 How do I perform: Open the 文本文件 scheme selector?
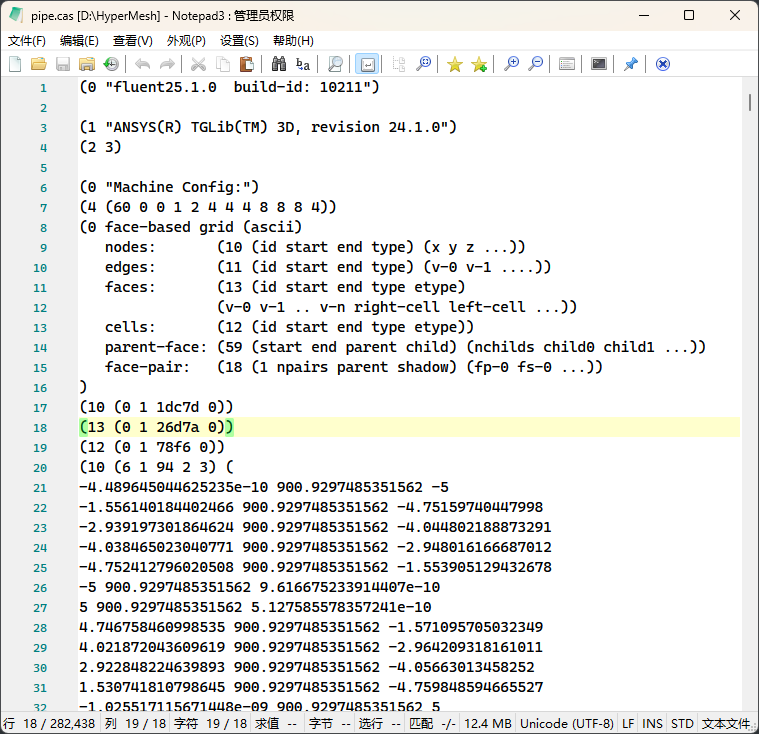click(x=725, y=723)
